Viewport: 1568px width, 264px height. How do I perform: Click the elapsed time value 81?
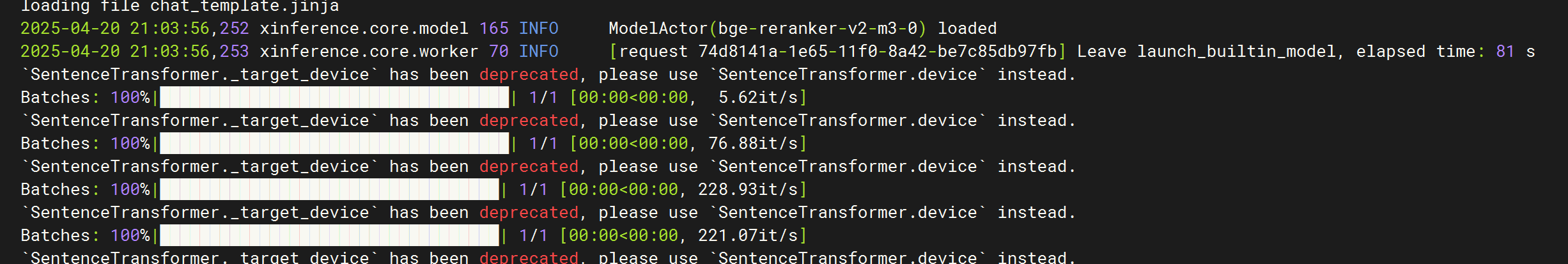coord(1505,52)
